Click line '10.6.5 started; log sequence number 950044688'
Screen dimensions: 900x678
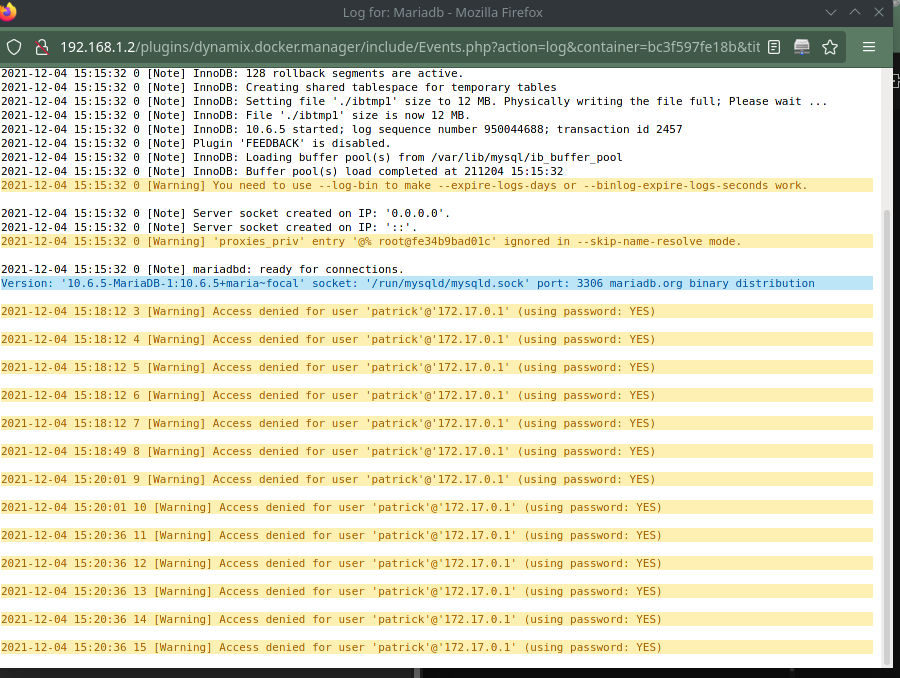(342, 129)
